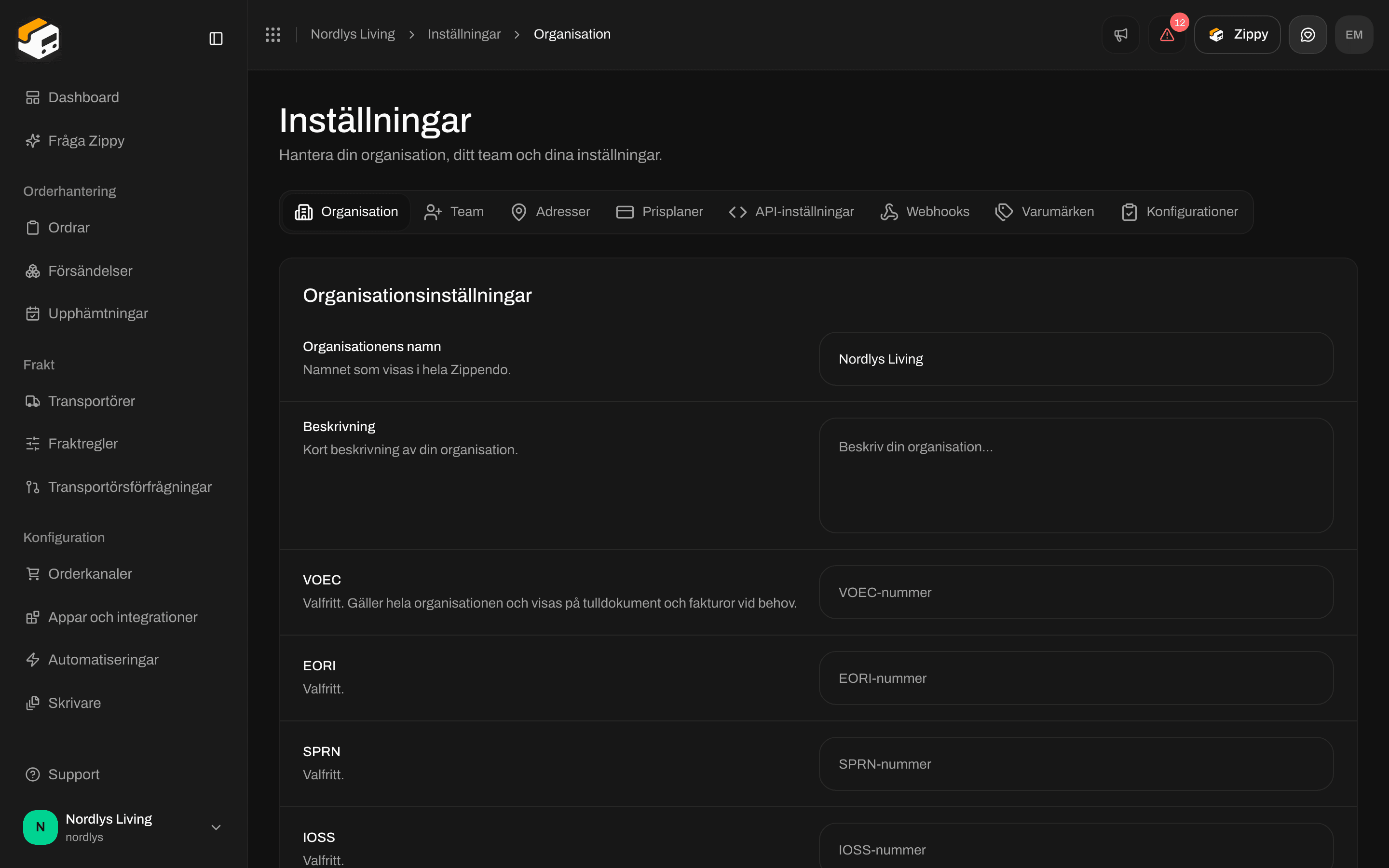Click the Organisationens namn input field
Screen dimensions: 1389x868
1076,359
